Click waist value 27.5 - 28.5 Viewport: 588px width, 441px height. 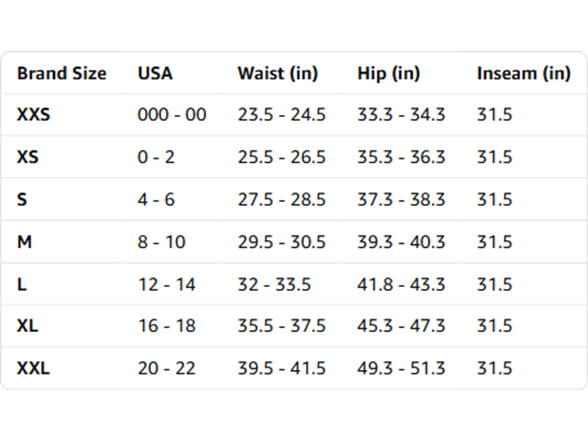[282, 199]
